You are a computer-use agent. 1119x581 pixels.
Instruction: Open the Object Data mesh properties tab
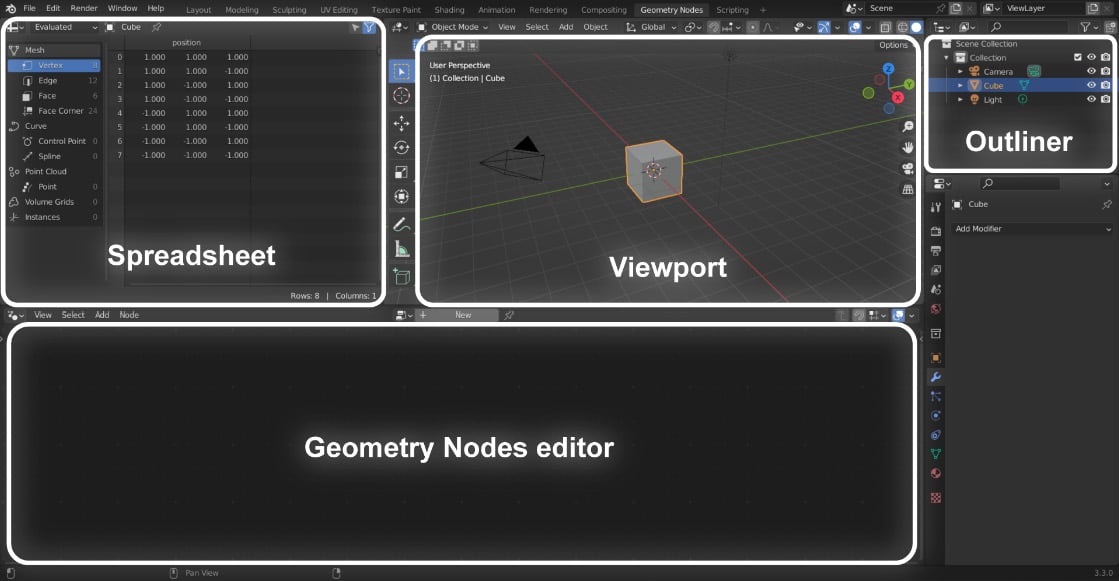click(936, 454)
